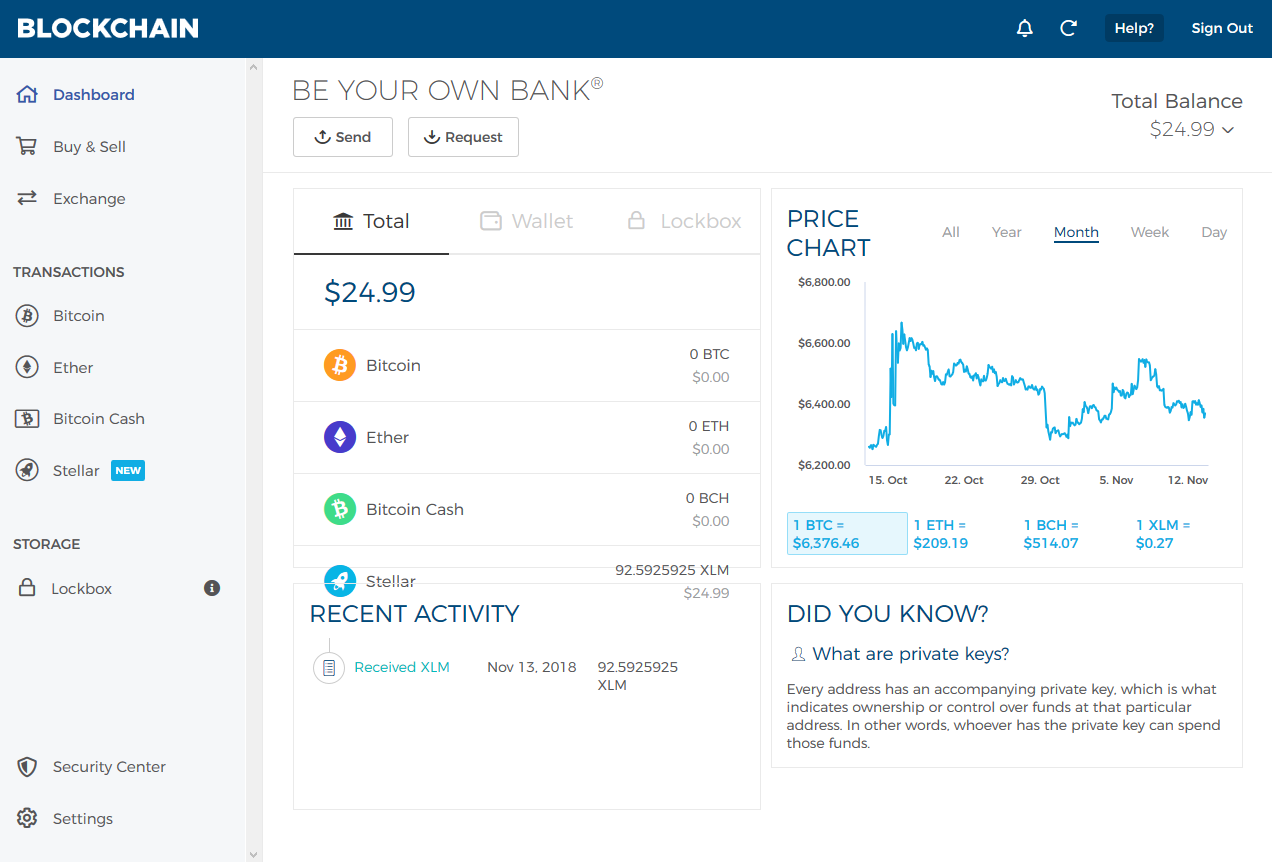Open Buy & Sell in sidebar
Viewport: 1272px width, 862px height.
(x=89, y=147)
